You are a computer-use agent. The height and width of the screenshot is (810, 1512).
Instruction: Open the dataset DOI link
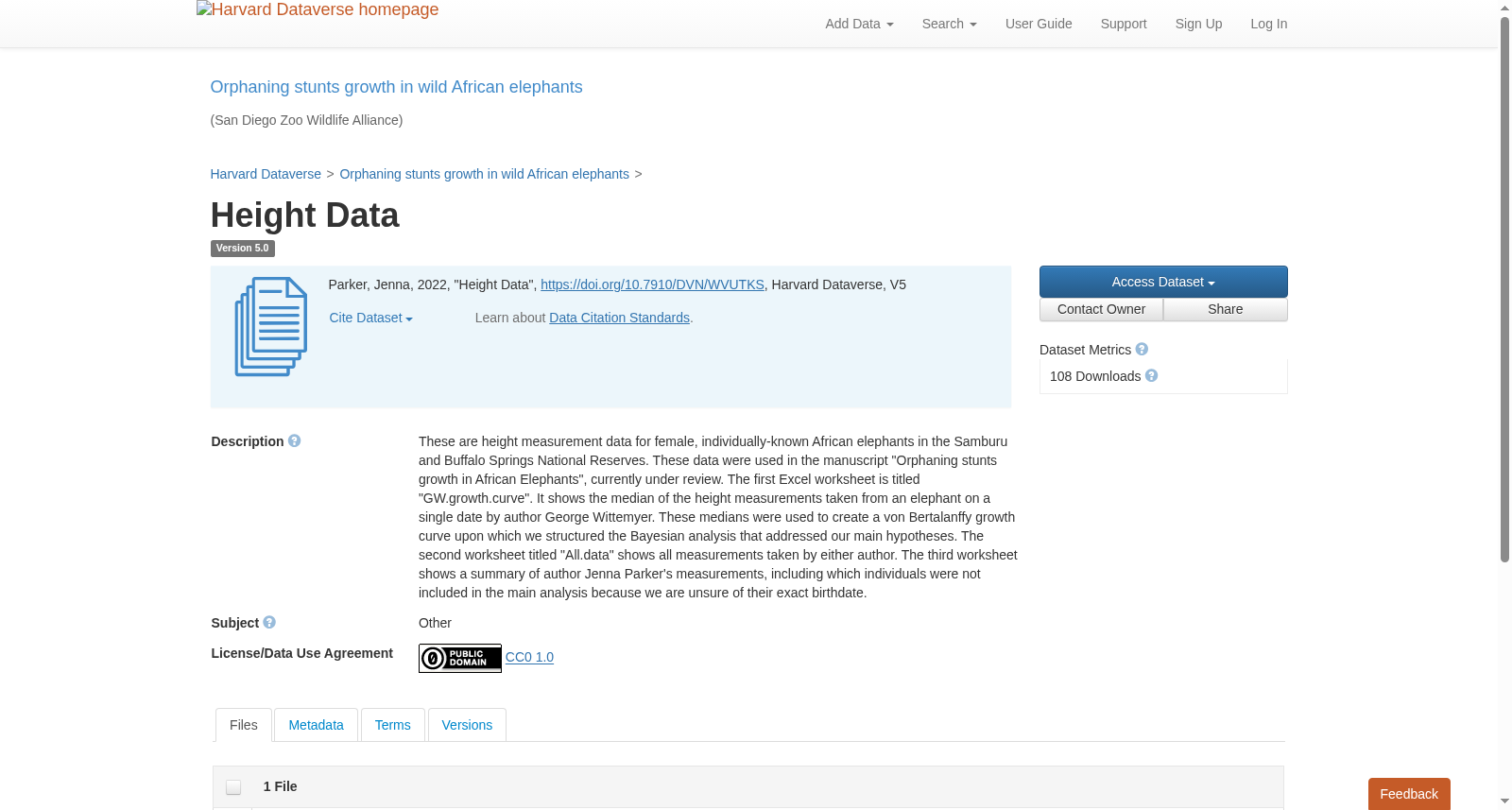tap(652, 284)
